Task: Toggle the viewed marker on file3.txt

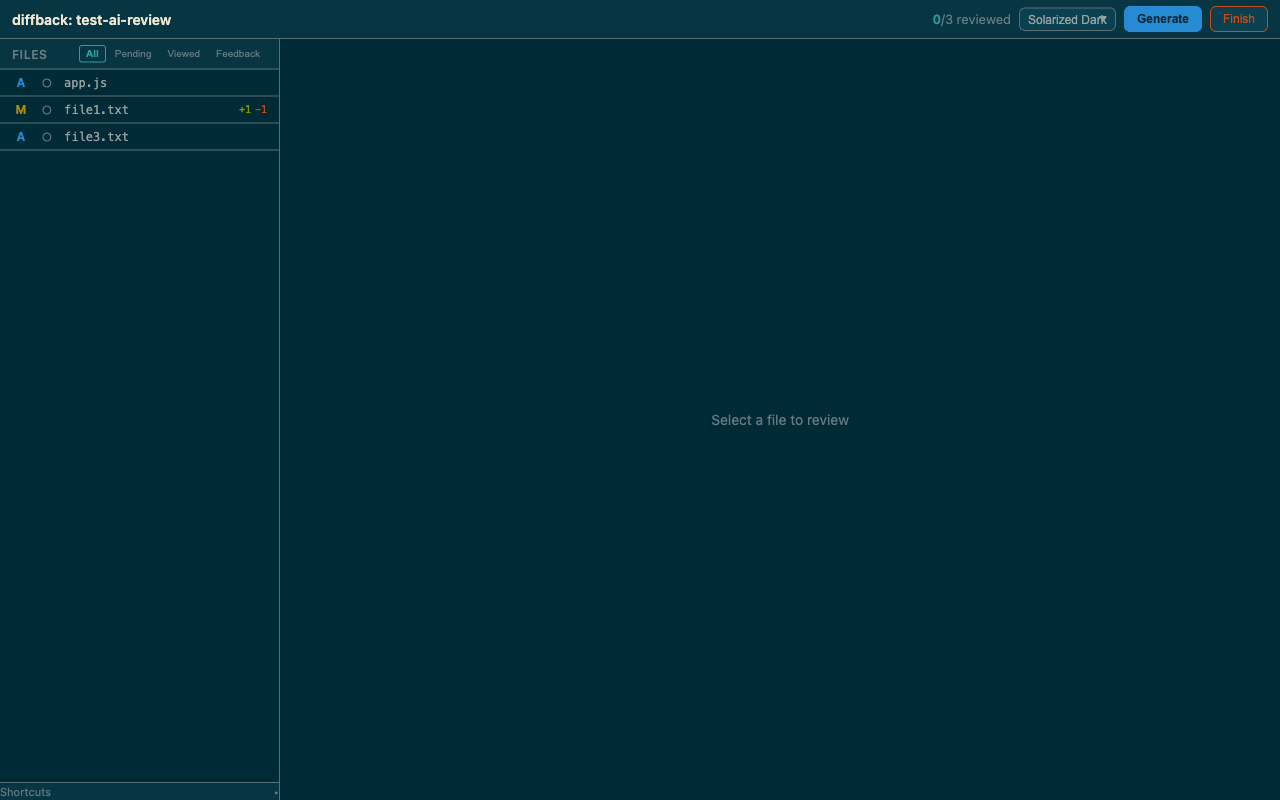Action: (46, 136)
